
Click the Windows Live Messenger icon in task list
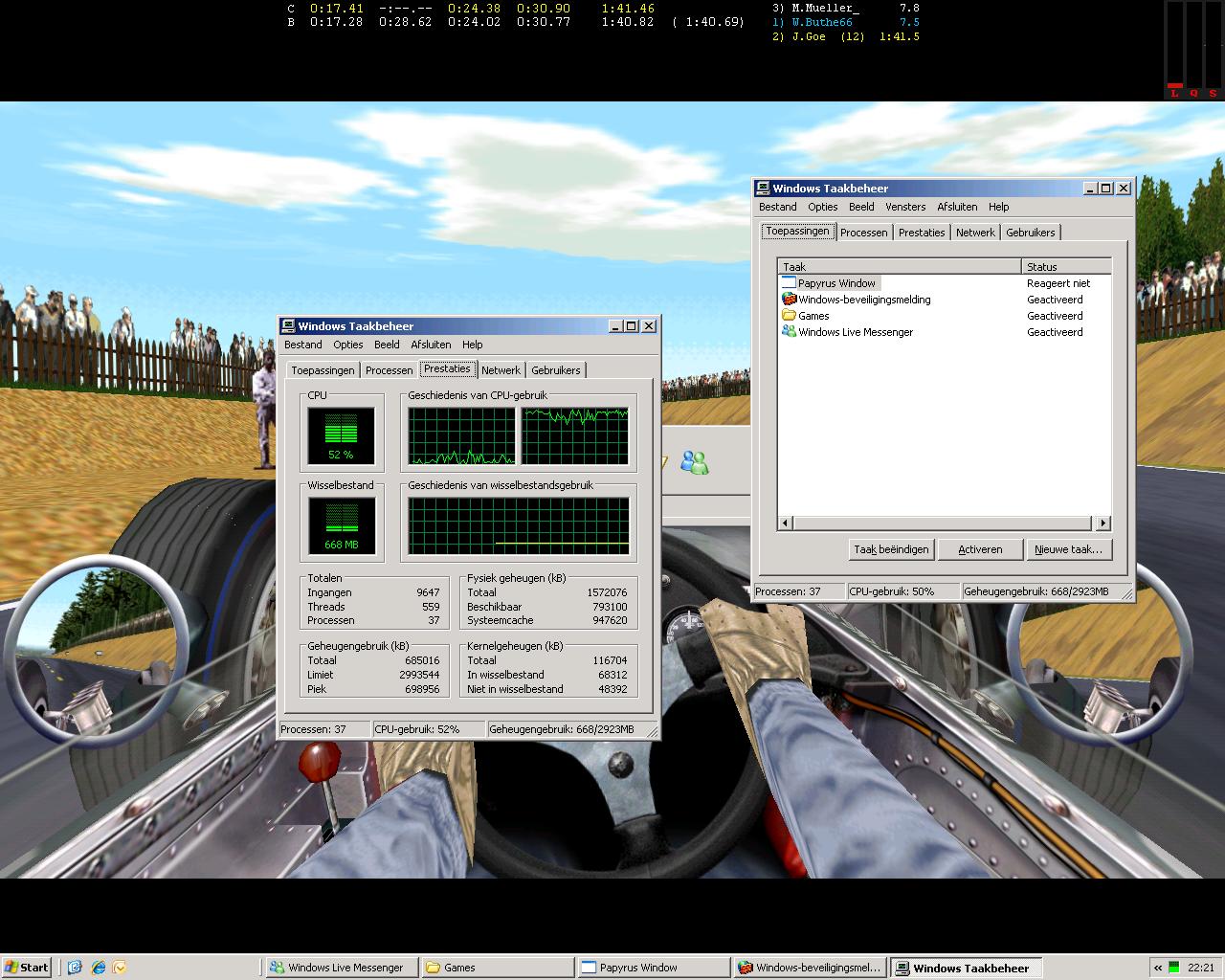pyautogui.click(x=789, y=332)
